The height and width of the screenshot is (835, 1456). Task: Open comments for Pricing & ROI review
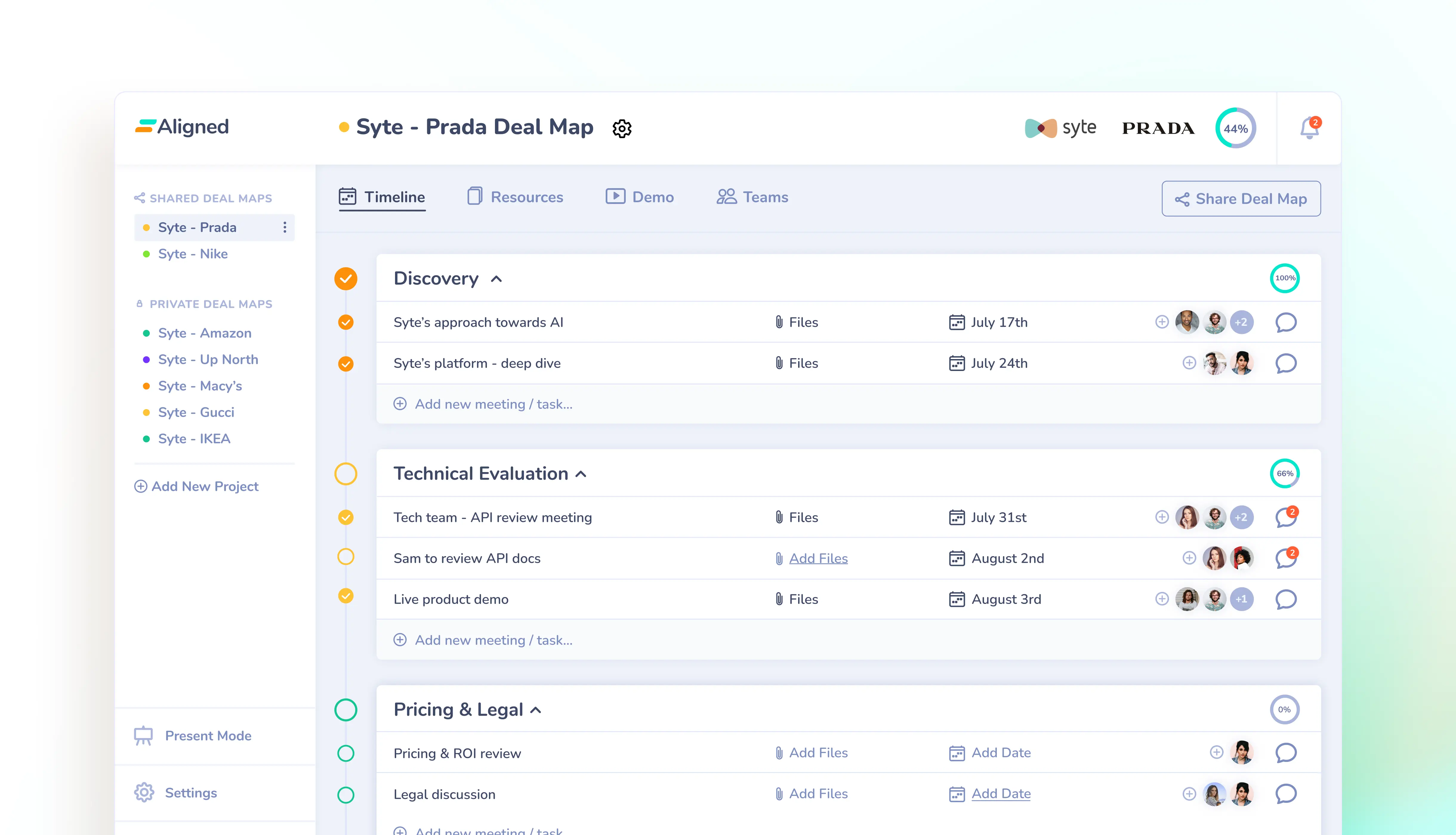click(x=1286, y=753)
